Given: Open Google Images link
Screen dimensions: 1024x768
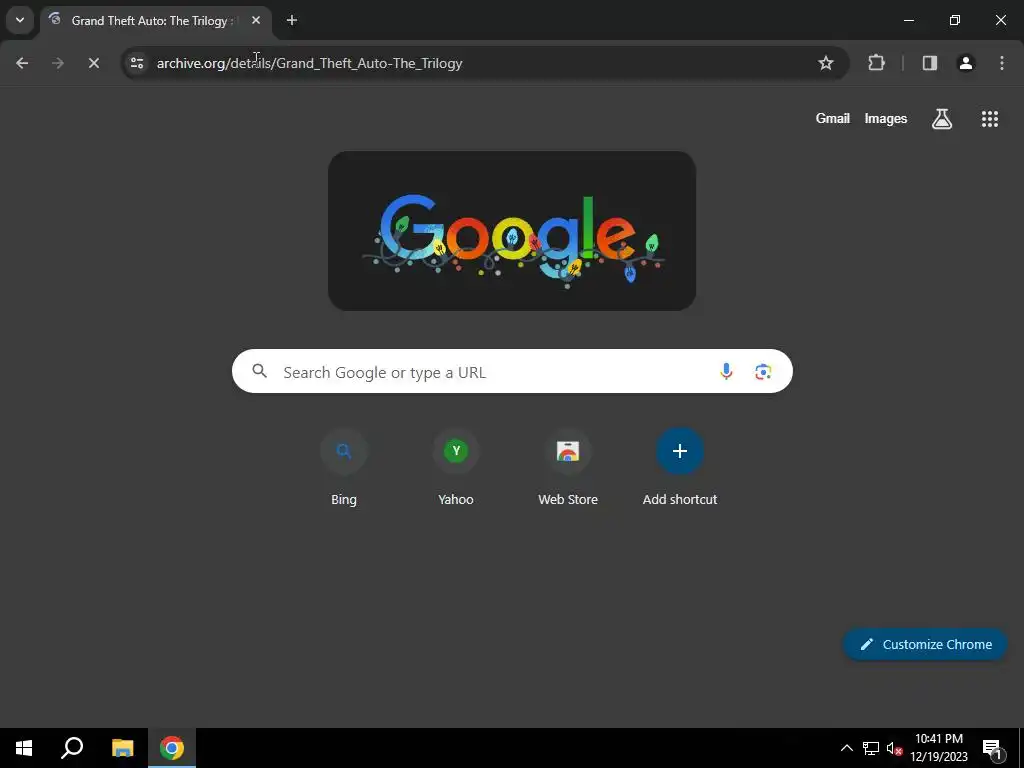Looking at the screenshot, I should [886, 118].
